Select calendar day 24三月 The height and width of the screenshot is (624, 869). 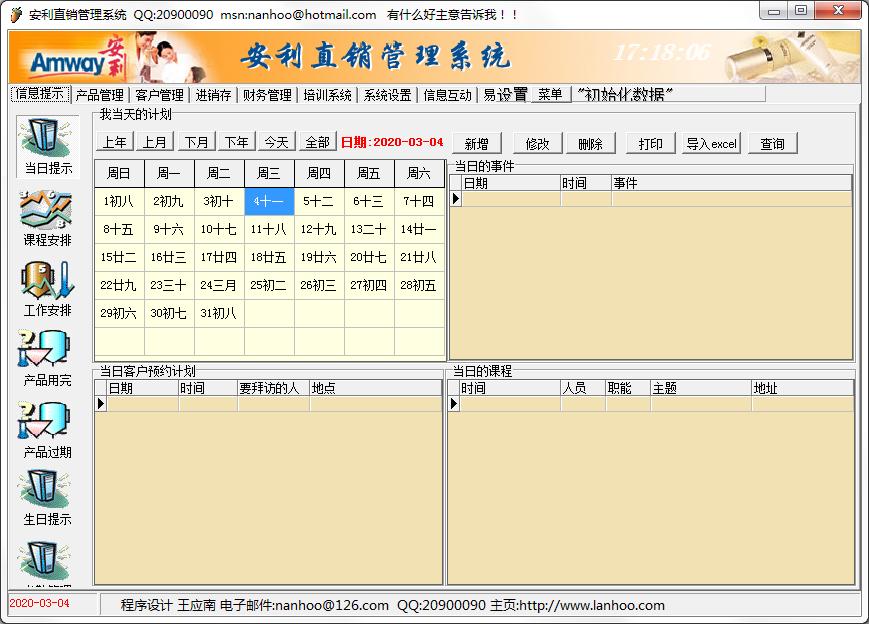click(219, 285)
